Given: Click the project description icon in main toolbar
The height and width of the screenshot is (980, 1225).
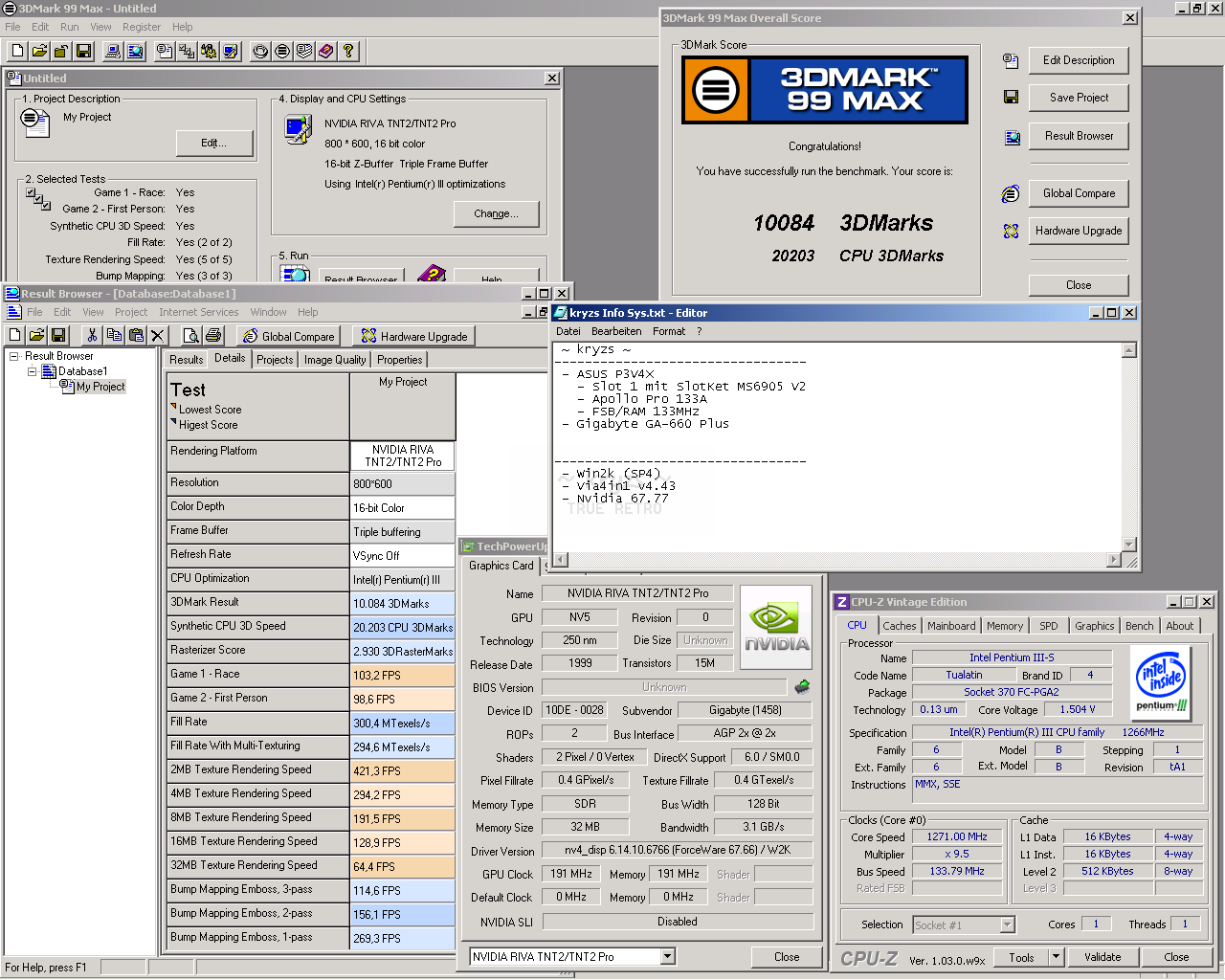Looking at the screenshot, I should [166, 51].
